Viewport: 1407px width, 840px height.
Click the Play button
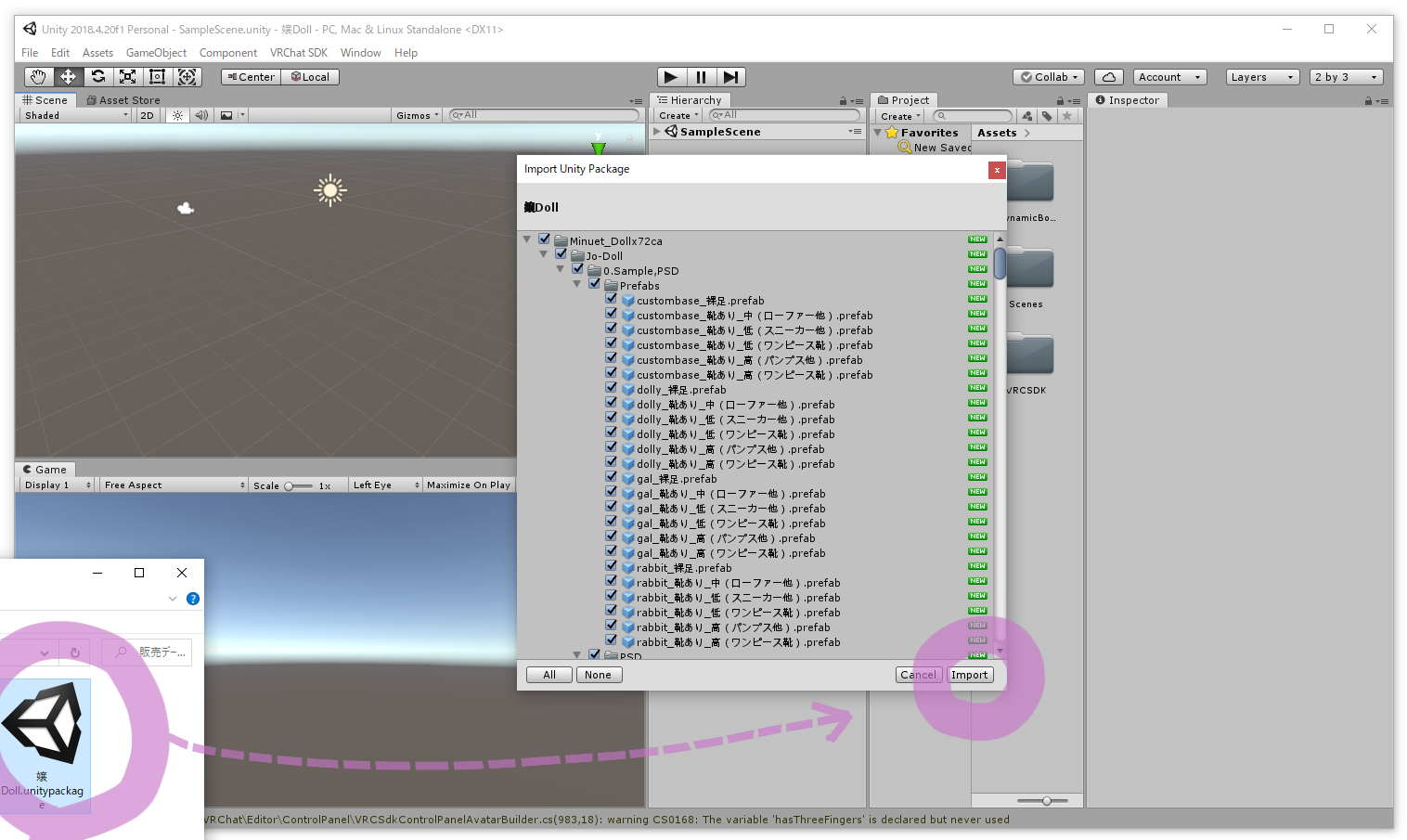tap(671, 77)
